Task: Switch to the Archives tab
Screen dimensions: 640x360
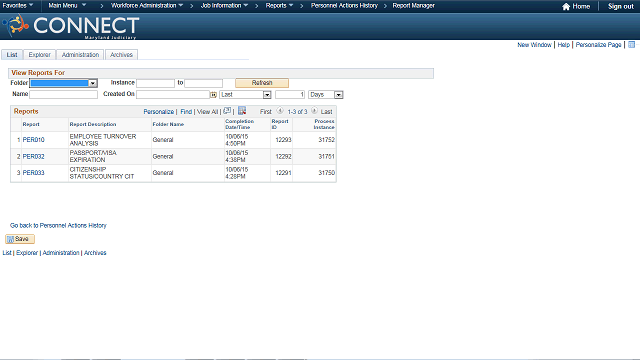Action: pyautogui.click(x=121, y=55)
